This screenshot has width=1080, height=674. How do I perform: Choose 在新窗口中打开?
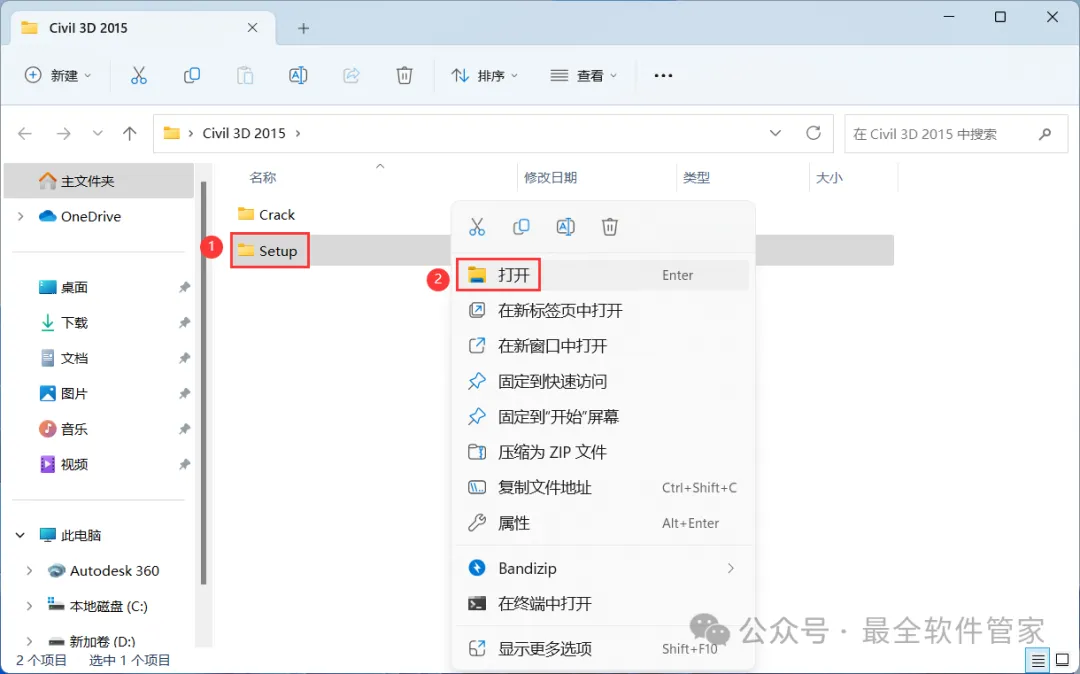(603, 346)
